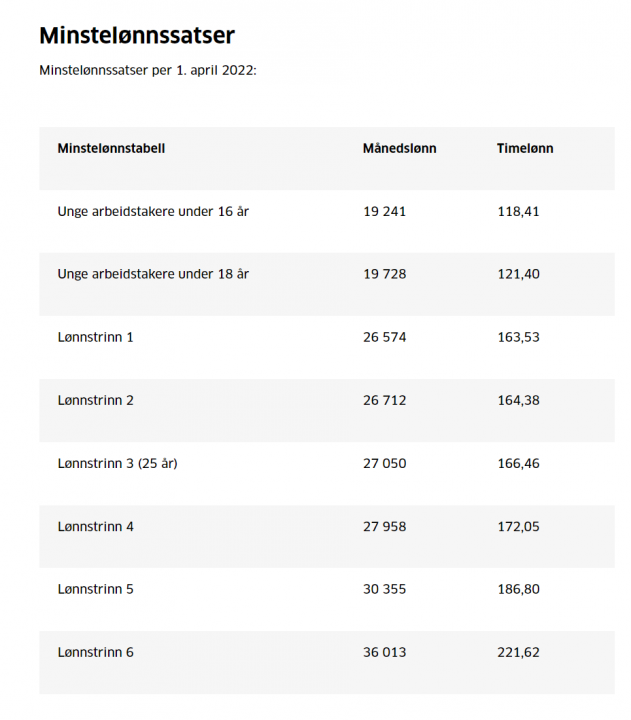
Task: Click hourly wage value 221,62
Action: click(518, 652)
